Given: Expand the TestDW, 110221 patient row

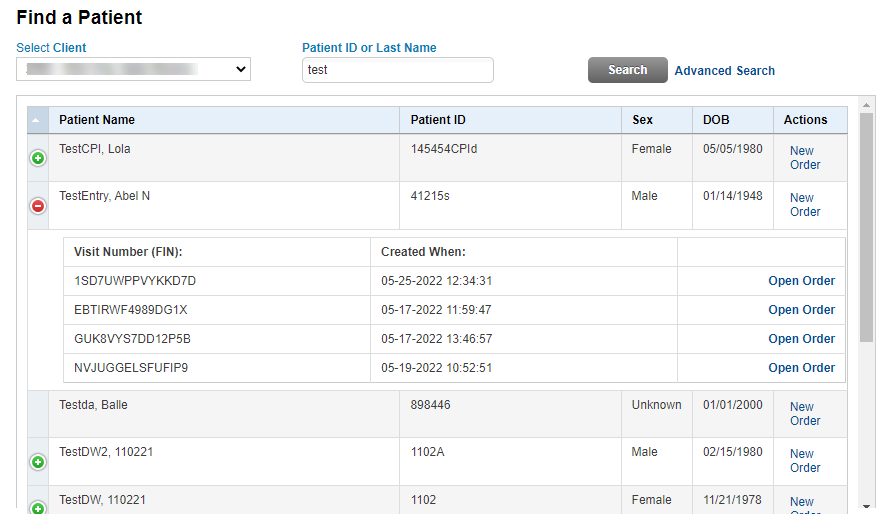Looking at the screenshot, I should point(38,507).
